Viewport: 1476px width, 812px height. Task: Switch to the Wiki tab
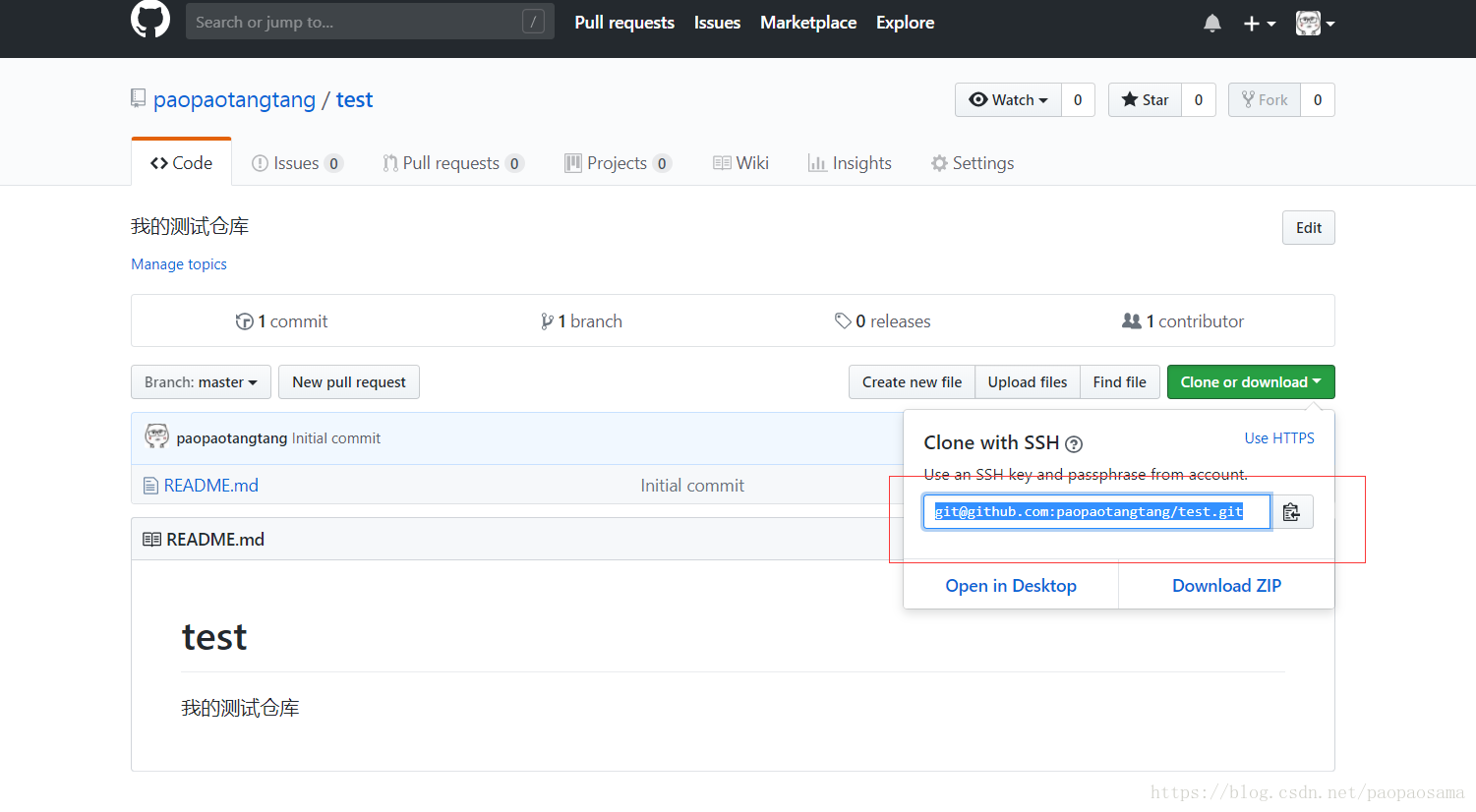(x=740, y=163)
